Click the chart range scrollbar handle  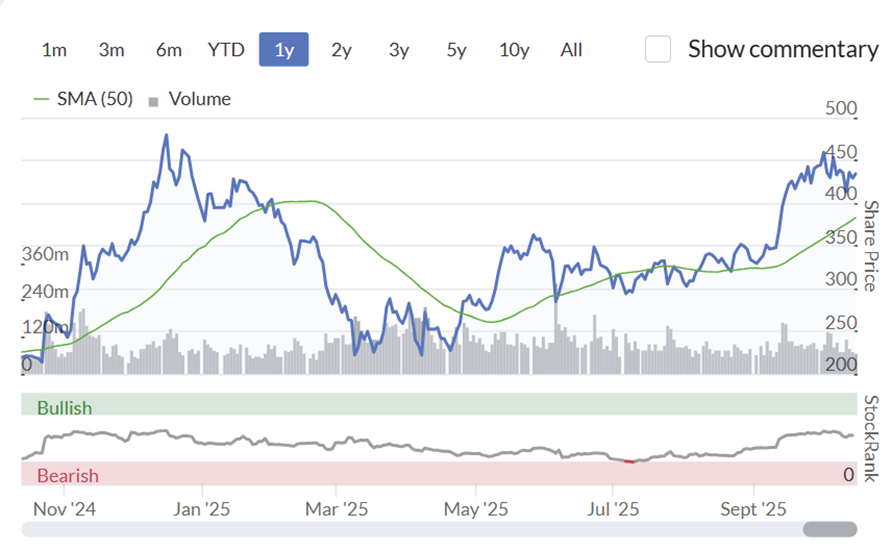(829, 529)
